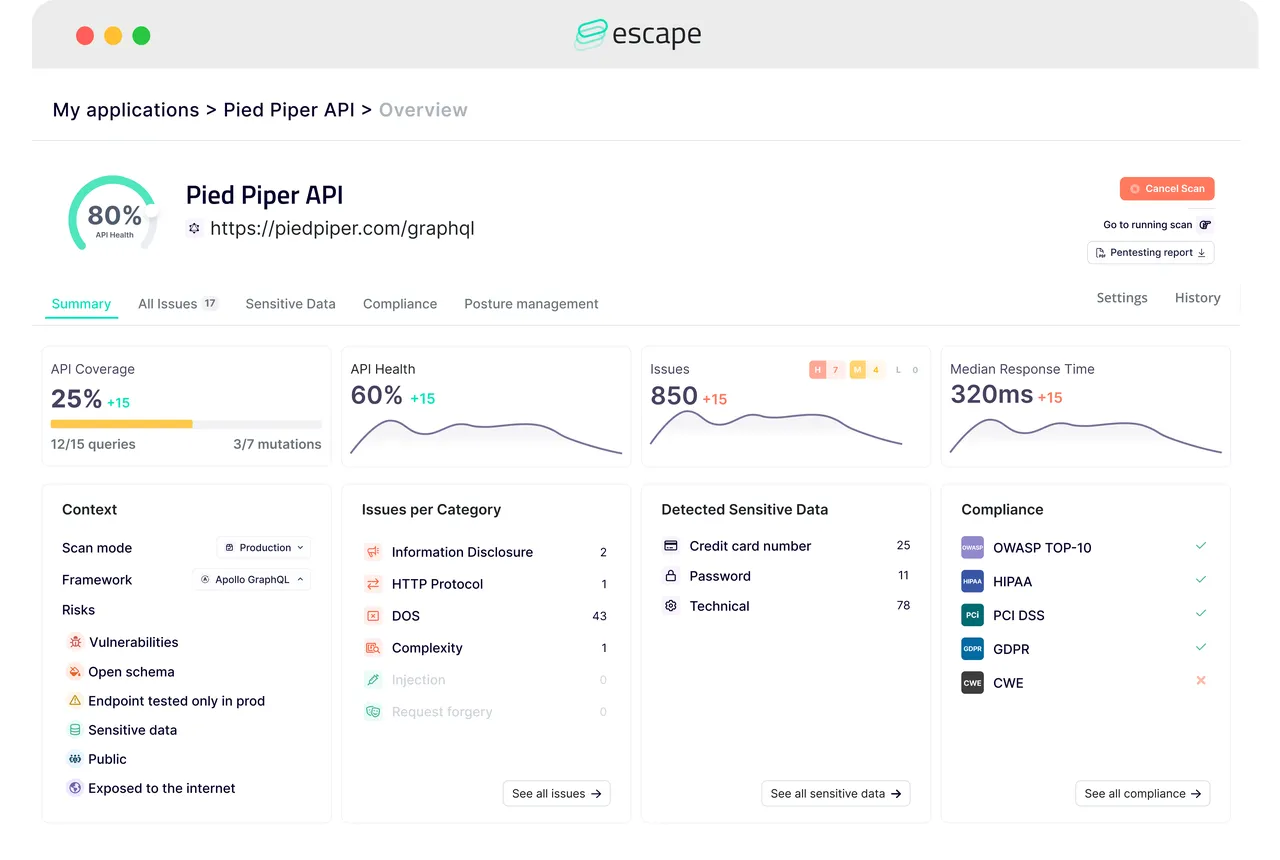Click the Request forgery mask icon
Image resolution: width=1280 pixels, height=860 pixels.
(373, 712)
